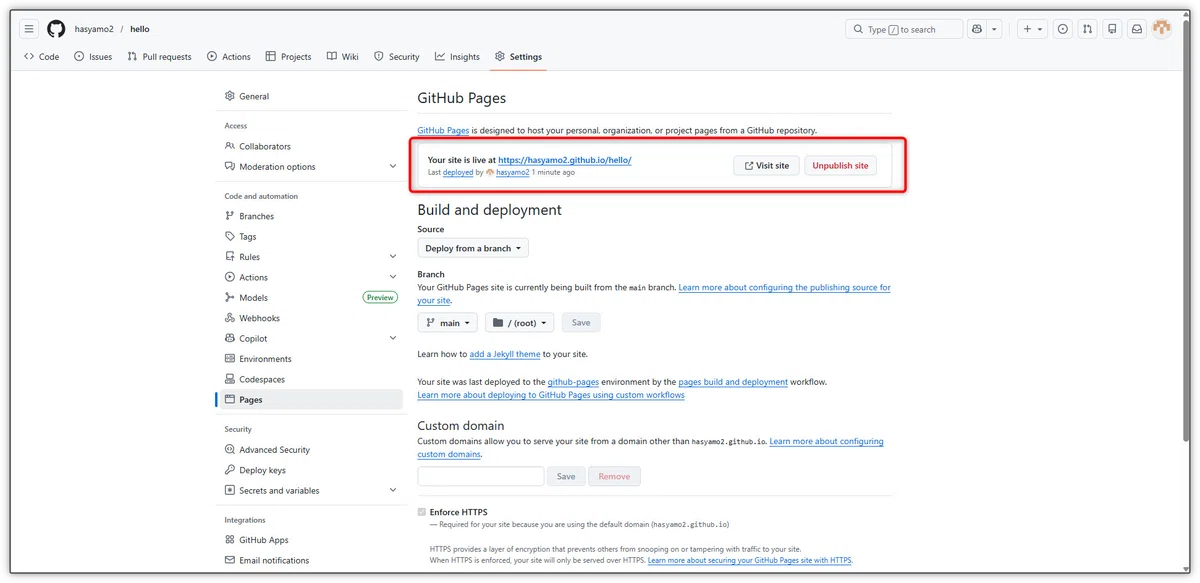
Task: Toggle the Enforce HTTPS checkbox
Action: [x=422, y=512]
